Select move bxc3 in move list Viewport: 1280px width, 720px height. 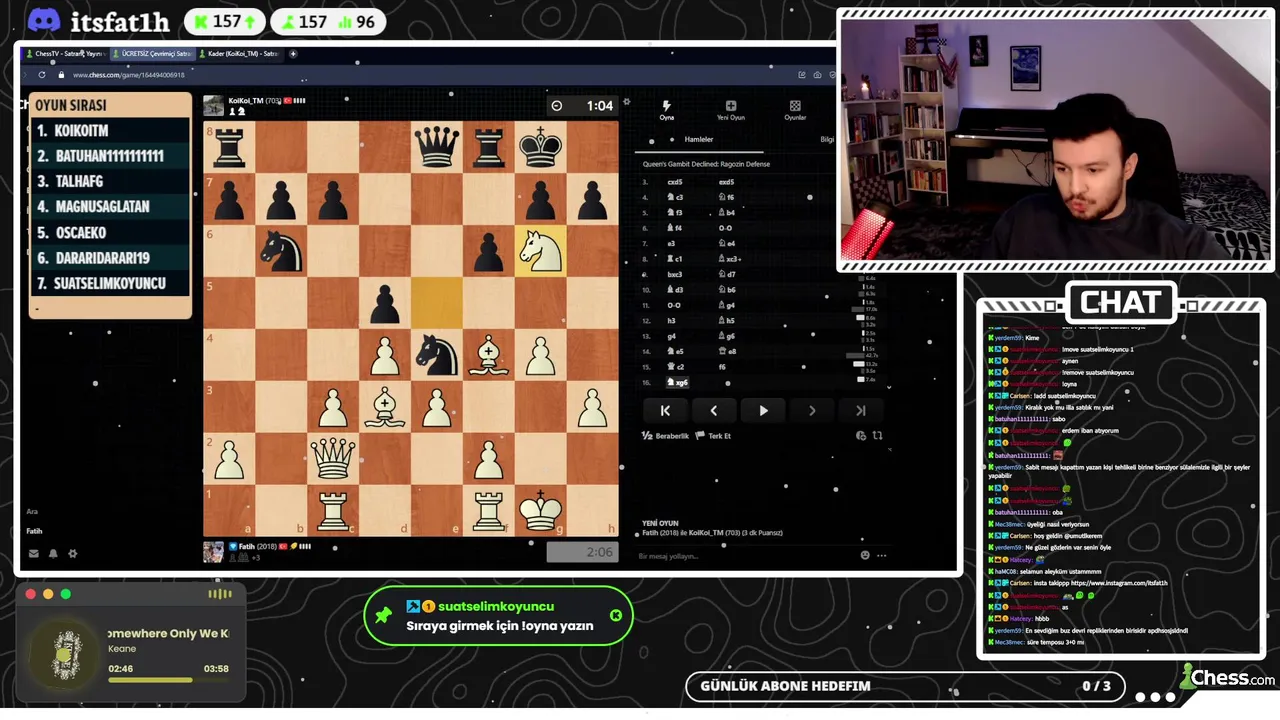tap(675, 274)
